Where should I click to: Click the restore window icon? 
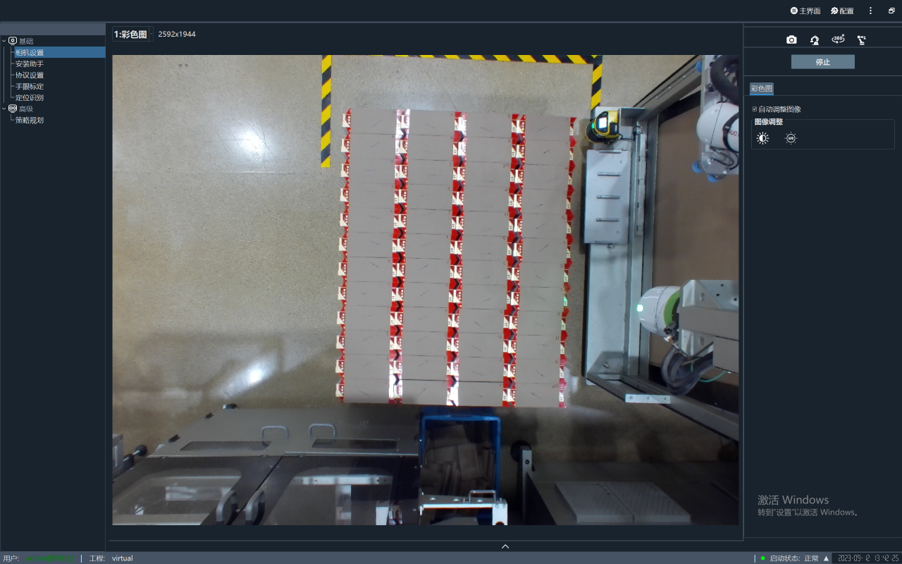892,10
